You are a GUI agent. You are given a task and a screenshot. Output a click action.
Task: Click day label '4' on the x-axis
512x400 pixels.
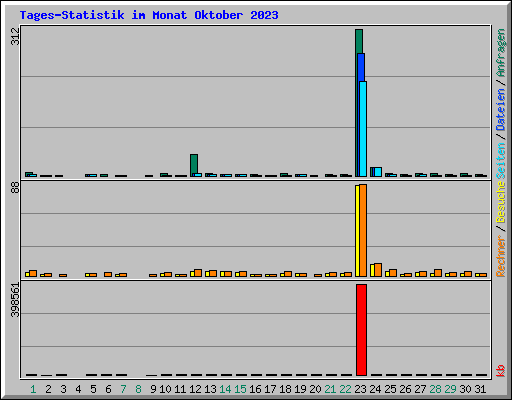78,389
